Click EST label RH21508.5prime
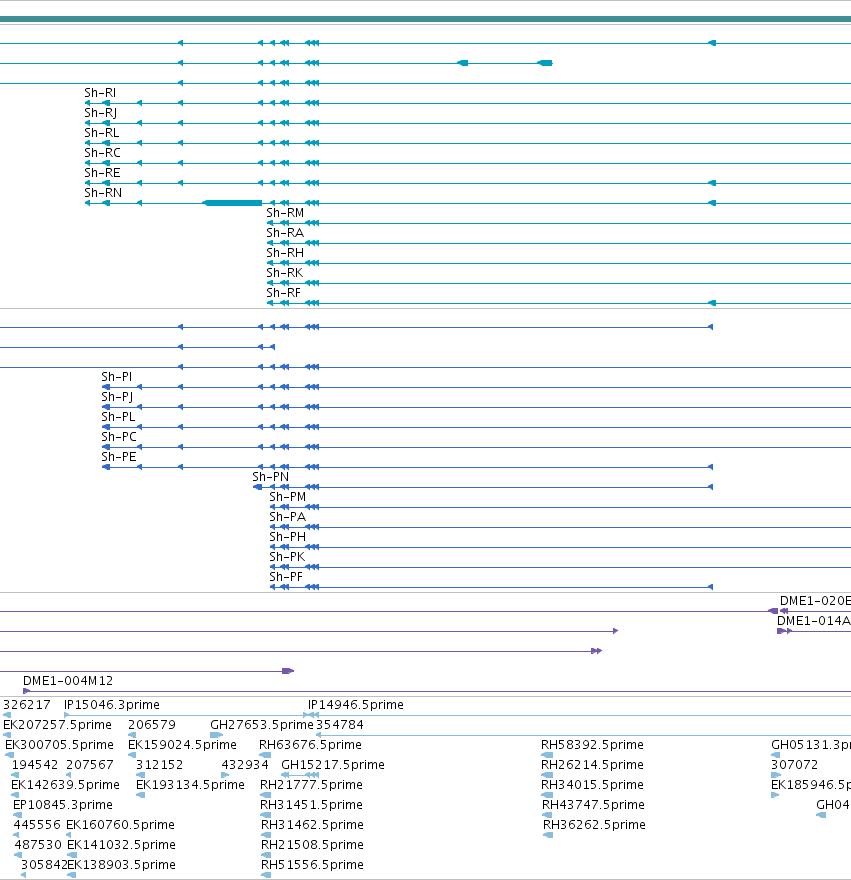 point(312,845)
